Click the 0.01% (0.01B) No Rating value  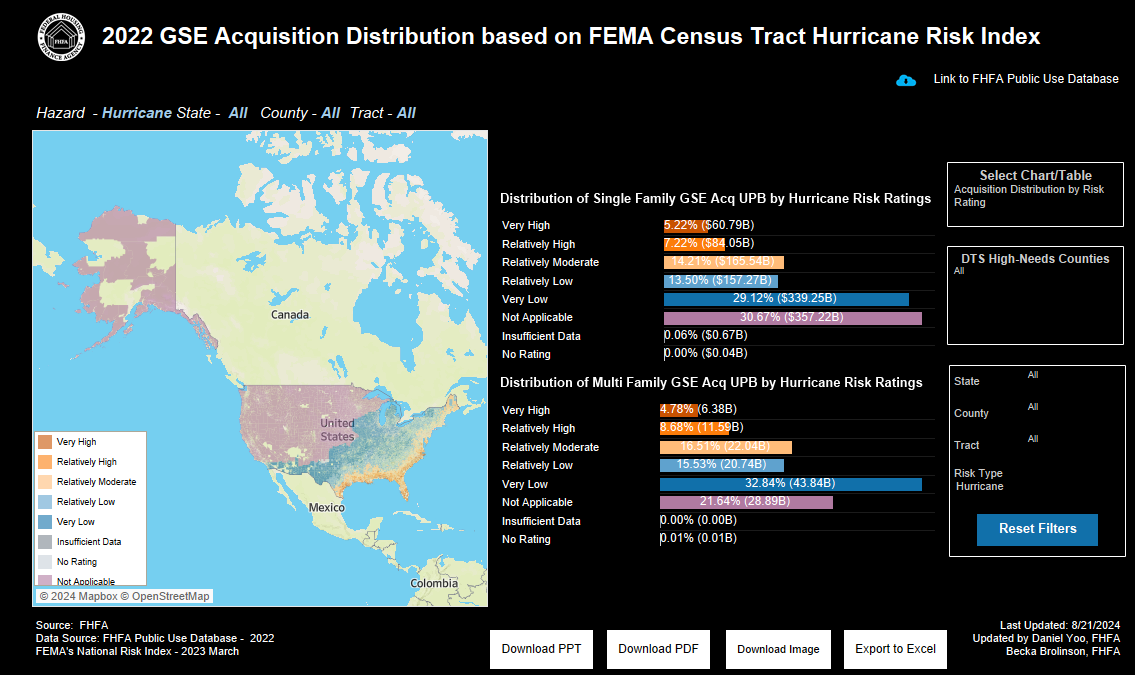tap(699, 538)
